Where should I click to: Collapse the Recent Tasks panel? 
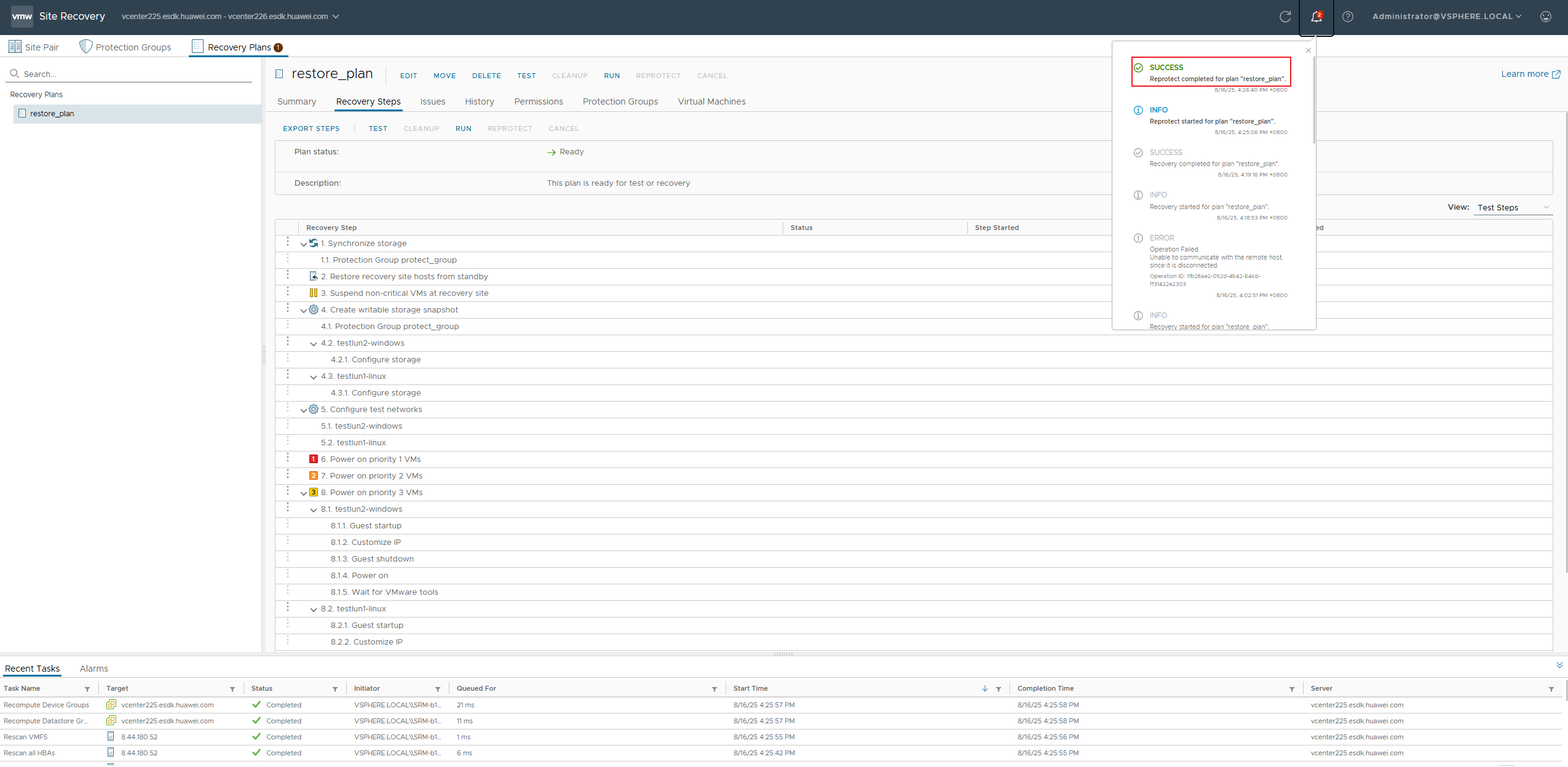[x=1559, y=665]
